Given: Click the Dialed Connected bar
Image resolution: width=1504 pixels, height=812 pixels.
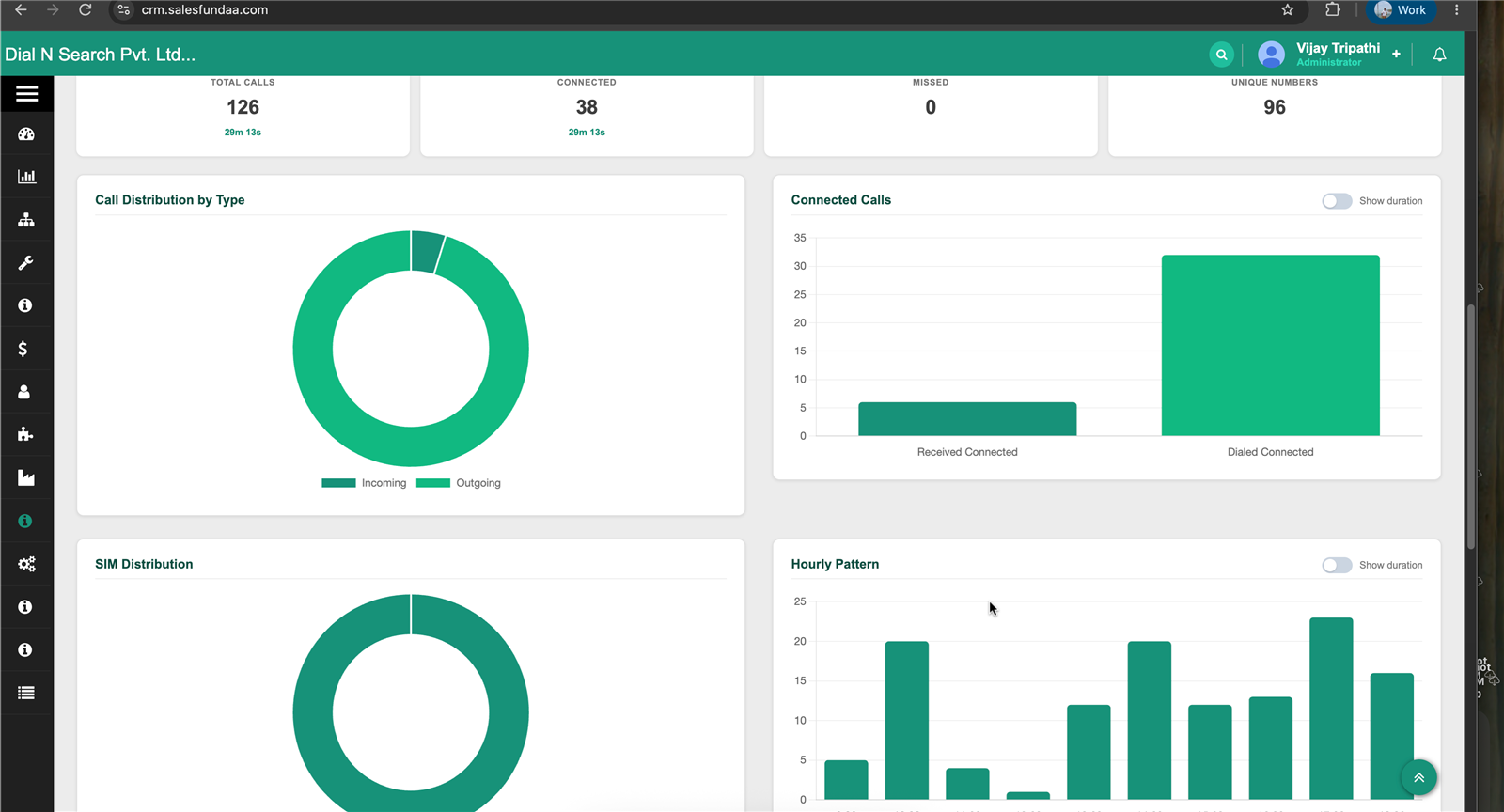Looking at the screenshot, I should [x=1271, y=345].
